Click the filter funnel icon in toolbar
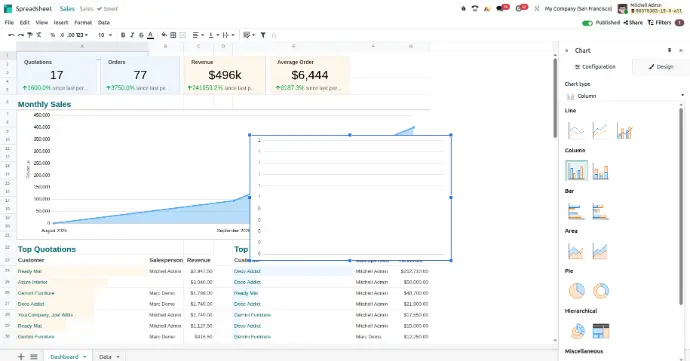Image resolution: width=690 pixels, height=361 pixels. [263, 35]
